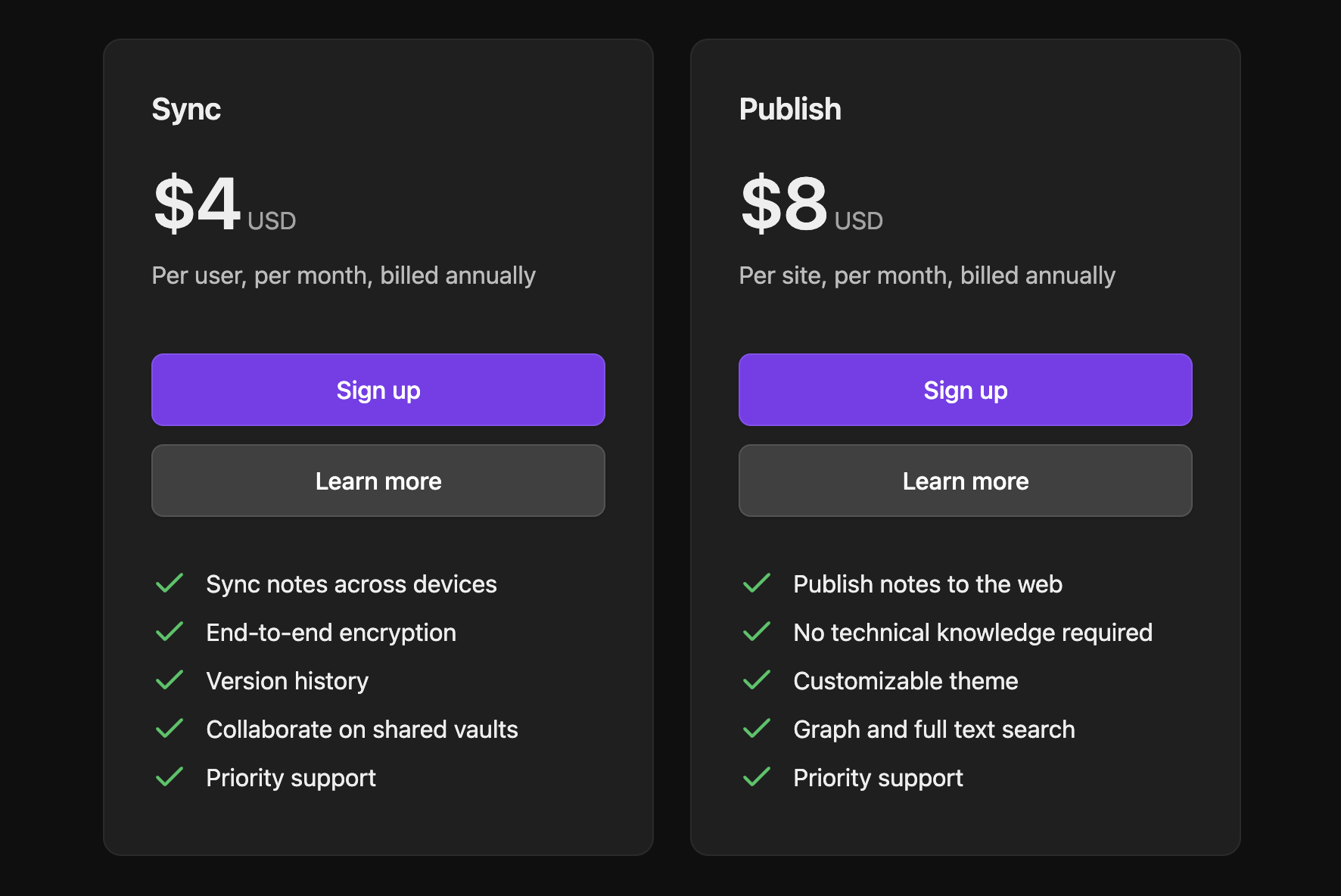
Task: Click the checkmark beside Sync notes across devices
Action: tap(170, 583)
